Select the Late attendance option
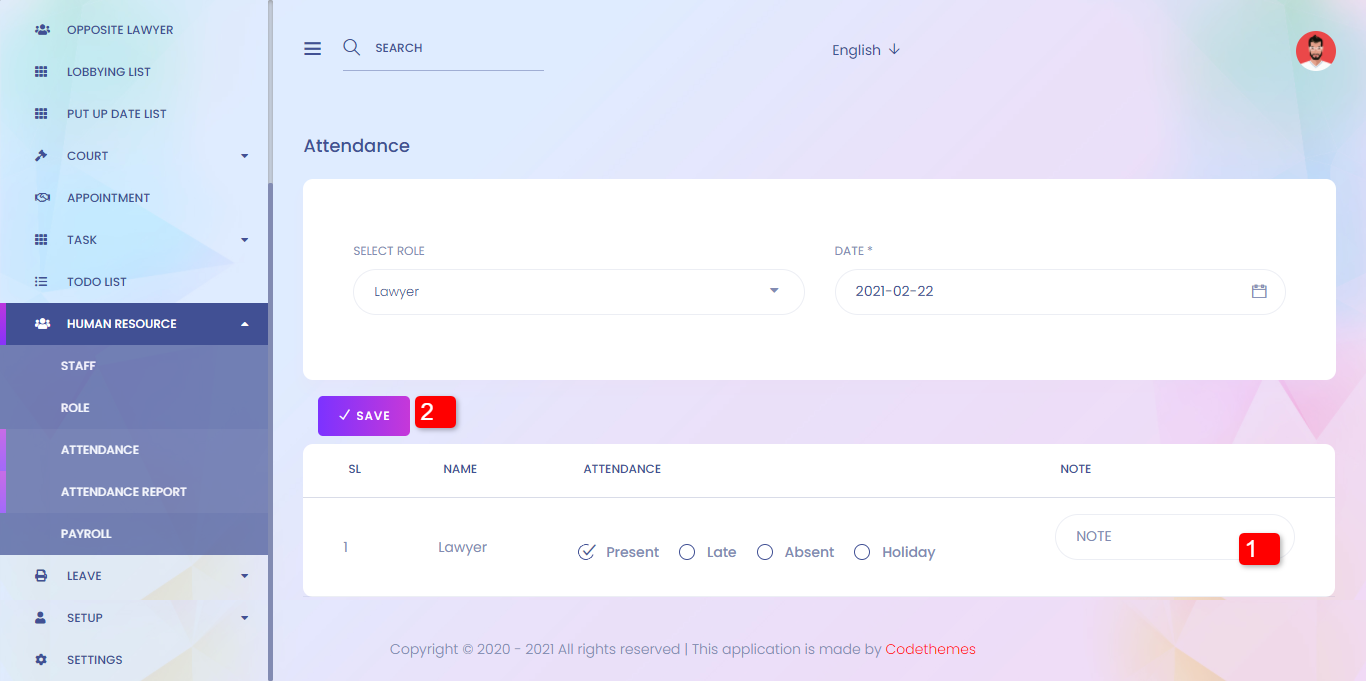1366x681 pixels. [687, 552]
